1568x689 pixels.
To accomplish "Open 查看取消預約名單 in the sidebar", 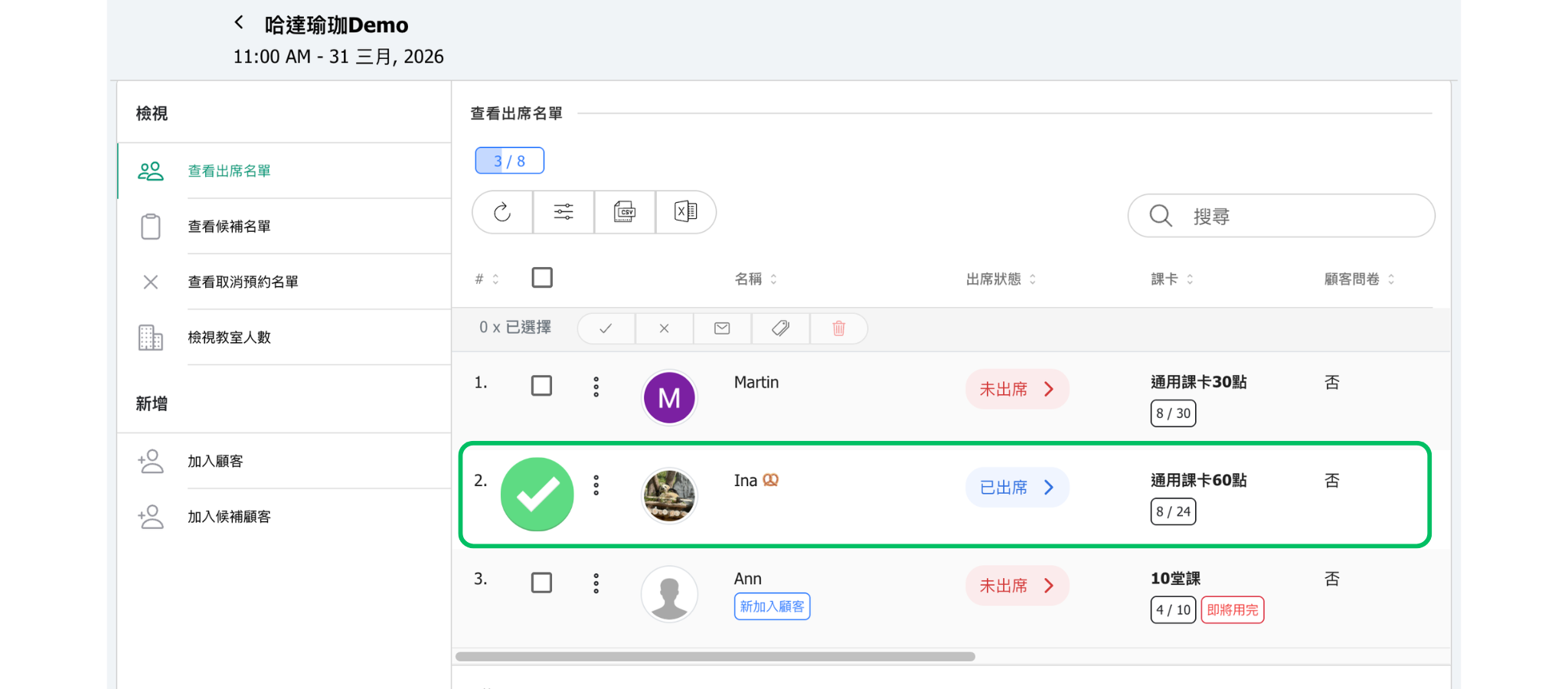I will (x=243, y=282).
